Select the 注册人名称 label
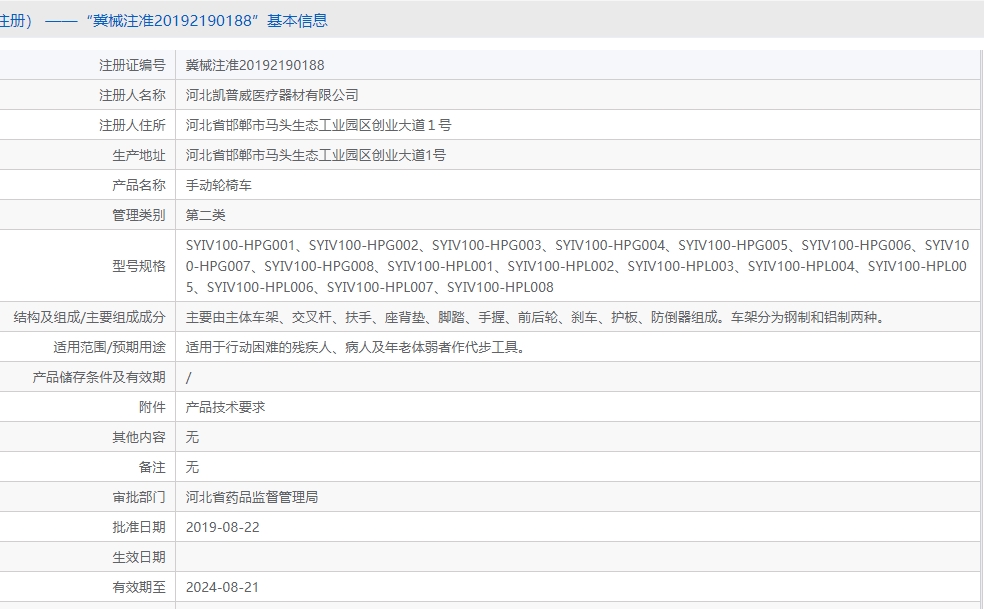 132,95
